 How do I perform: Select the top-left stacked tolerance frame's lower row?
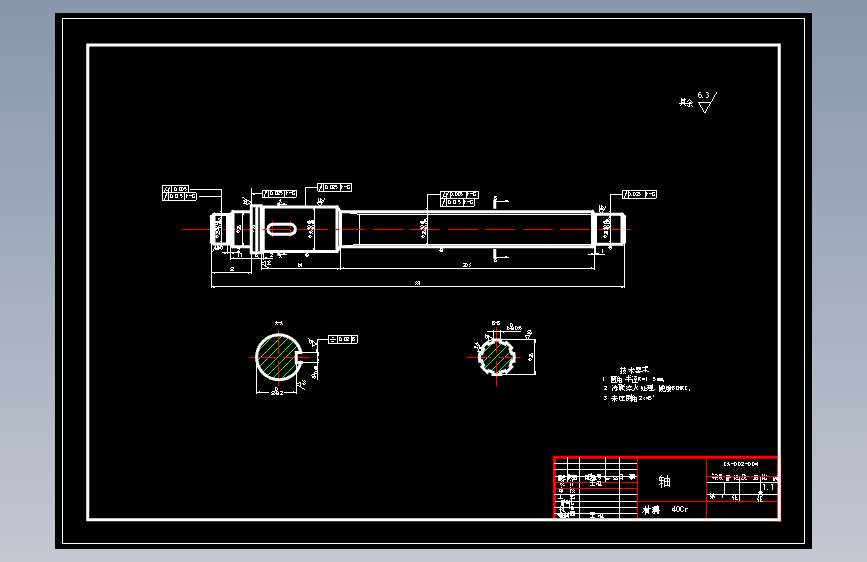(x=179, y=196)
